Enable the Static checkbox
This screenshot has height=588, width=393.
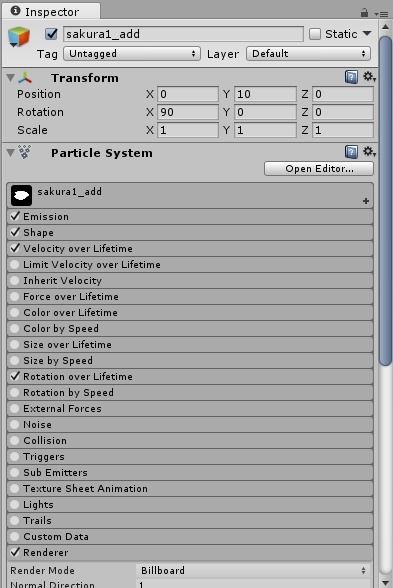point(315,34)
